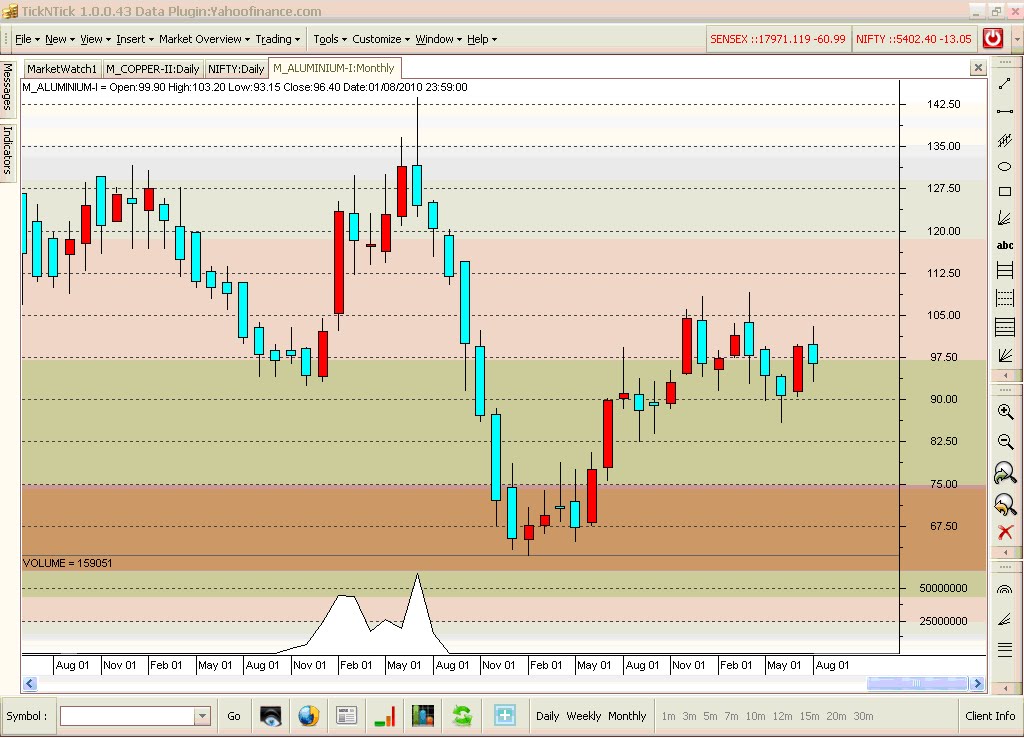Click the red X delete tool
This screenshot has height=738, width=1024.
coord(1006,532)
